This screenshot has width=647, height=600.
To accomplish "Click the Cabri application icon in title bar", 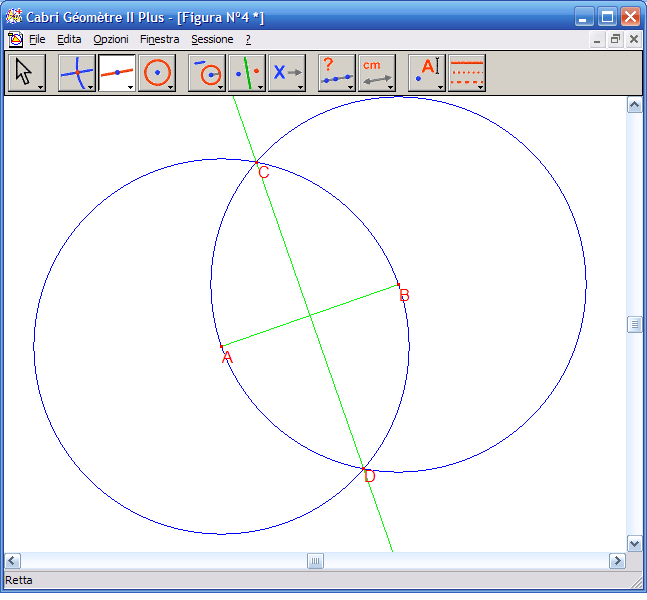I will (x=14, y=17).
